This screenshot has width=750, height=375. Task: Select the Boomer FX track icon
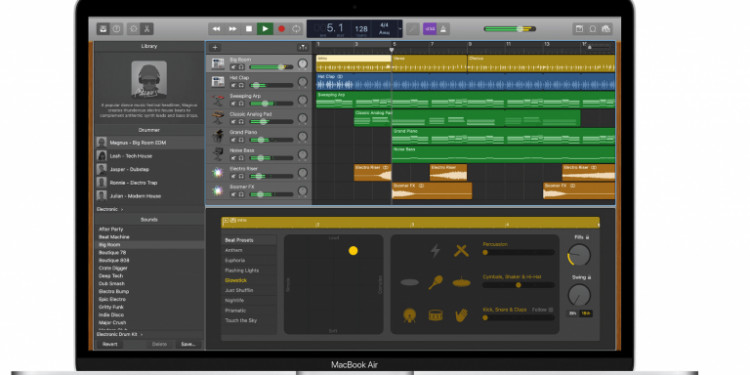pyautogui.click(x=218, y=191)
